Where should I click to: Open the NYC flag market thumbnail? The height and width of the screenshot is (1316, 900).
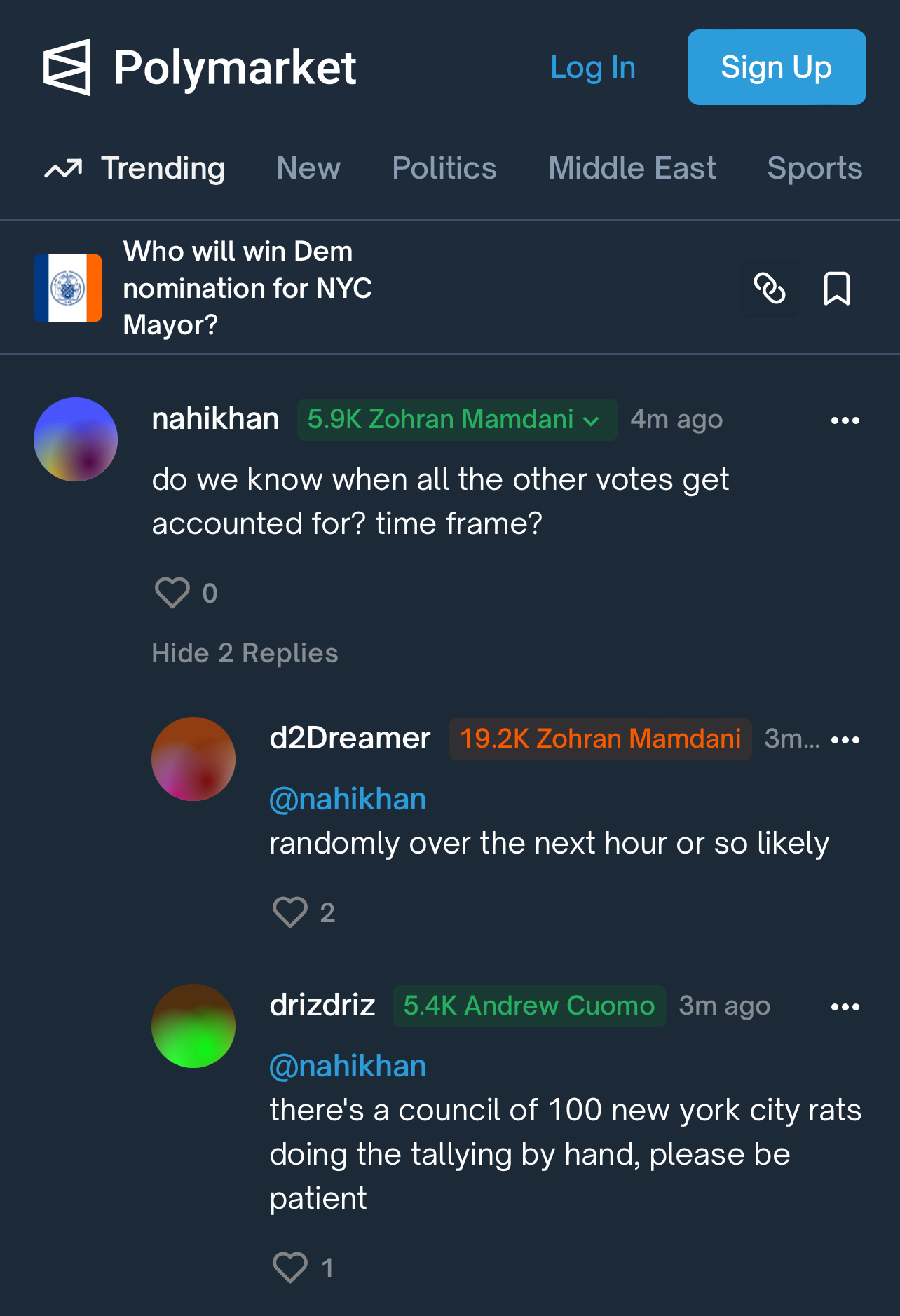point(68,288)
